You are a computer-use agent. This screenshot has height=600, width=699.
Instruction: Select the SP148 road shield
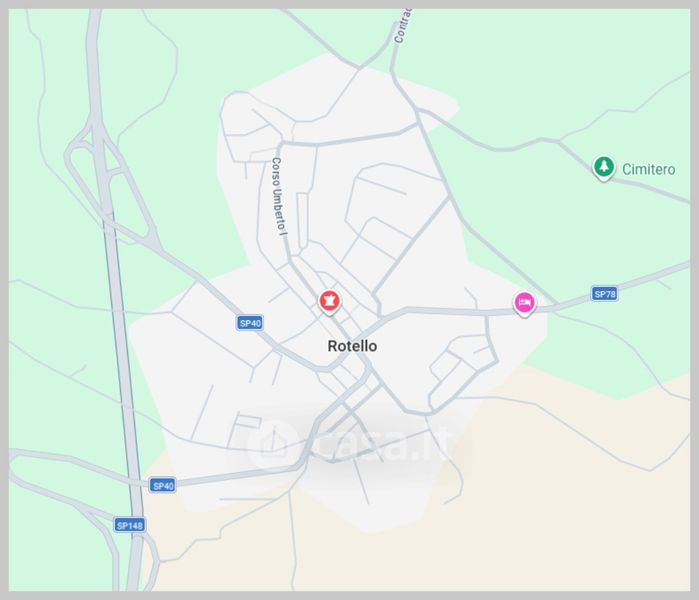130,525
